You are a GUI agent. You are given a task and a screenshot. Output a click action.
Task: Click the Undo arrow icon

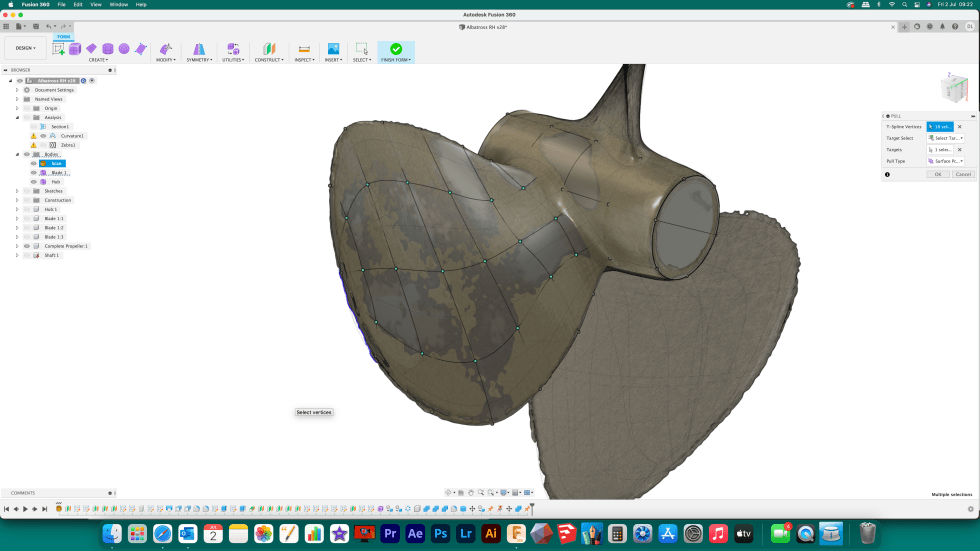coord(49,26)
